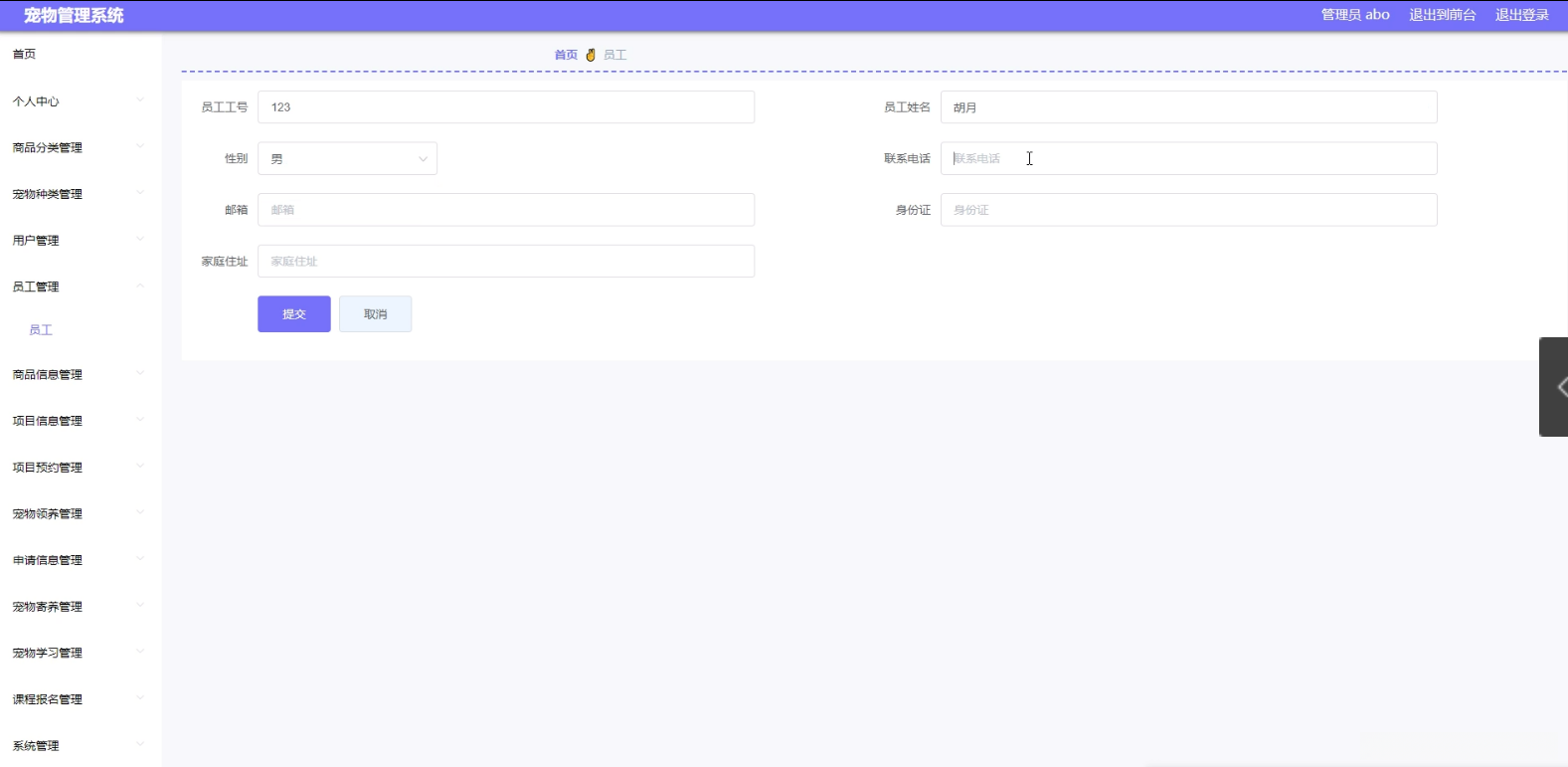Click the 邮箱 field label
1568x767 pixels.
(237, 210)
